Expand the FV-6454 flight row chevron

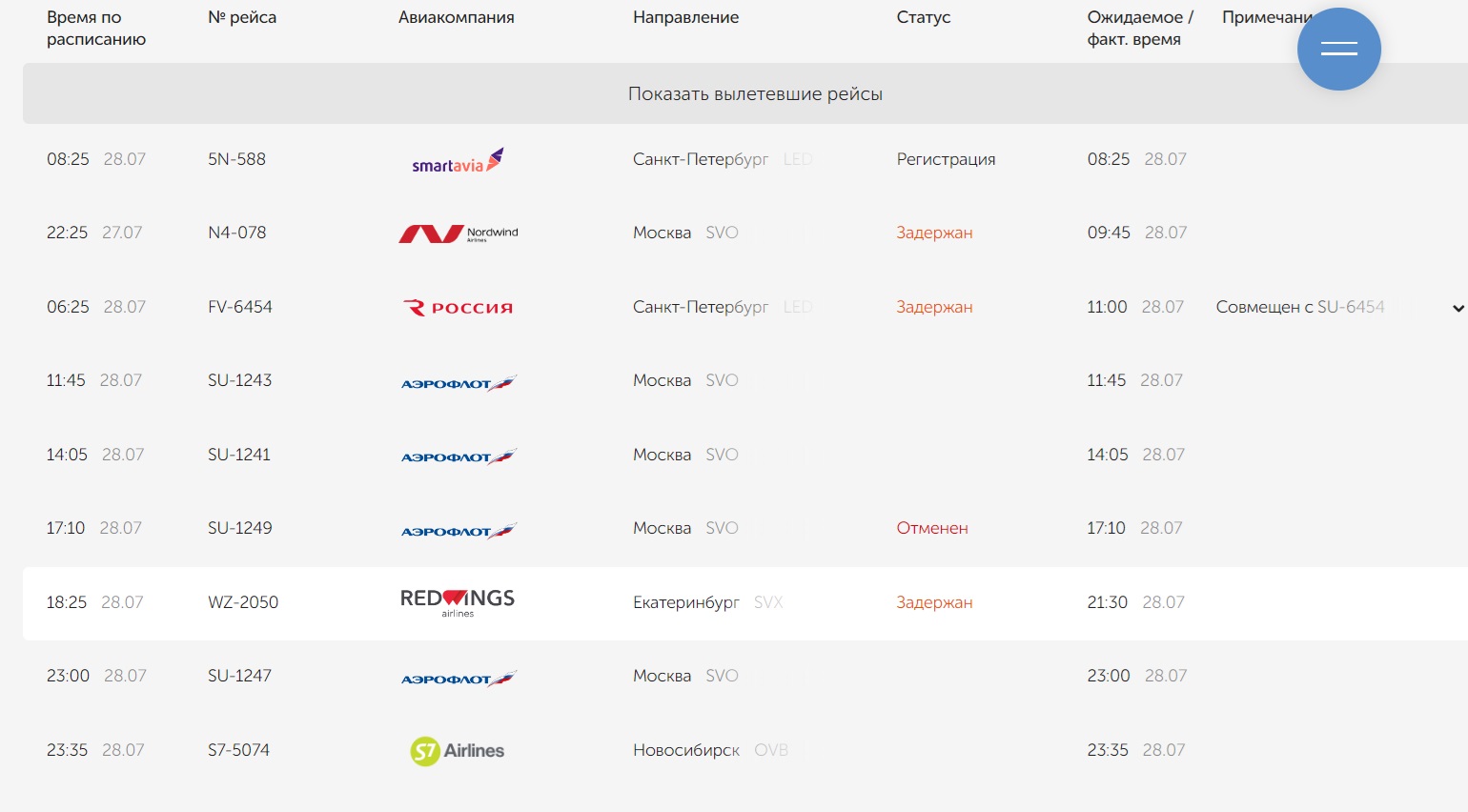(x=1458, y=308)
